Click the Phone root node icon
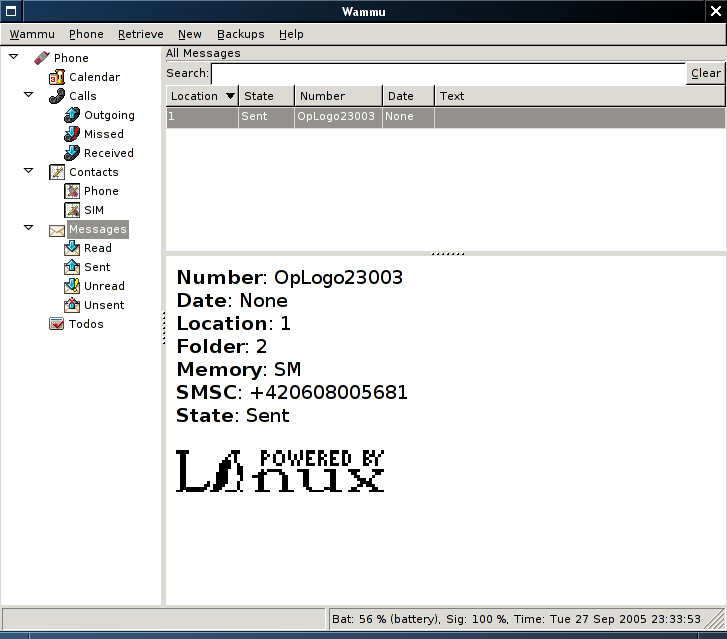The image size is (727, 639). tap(42, 58)
